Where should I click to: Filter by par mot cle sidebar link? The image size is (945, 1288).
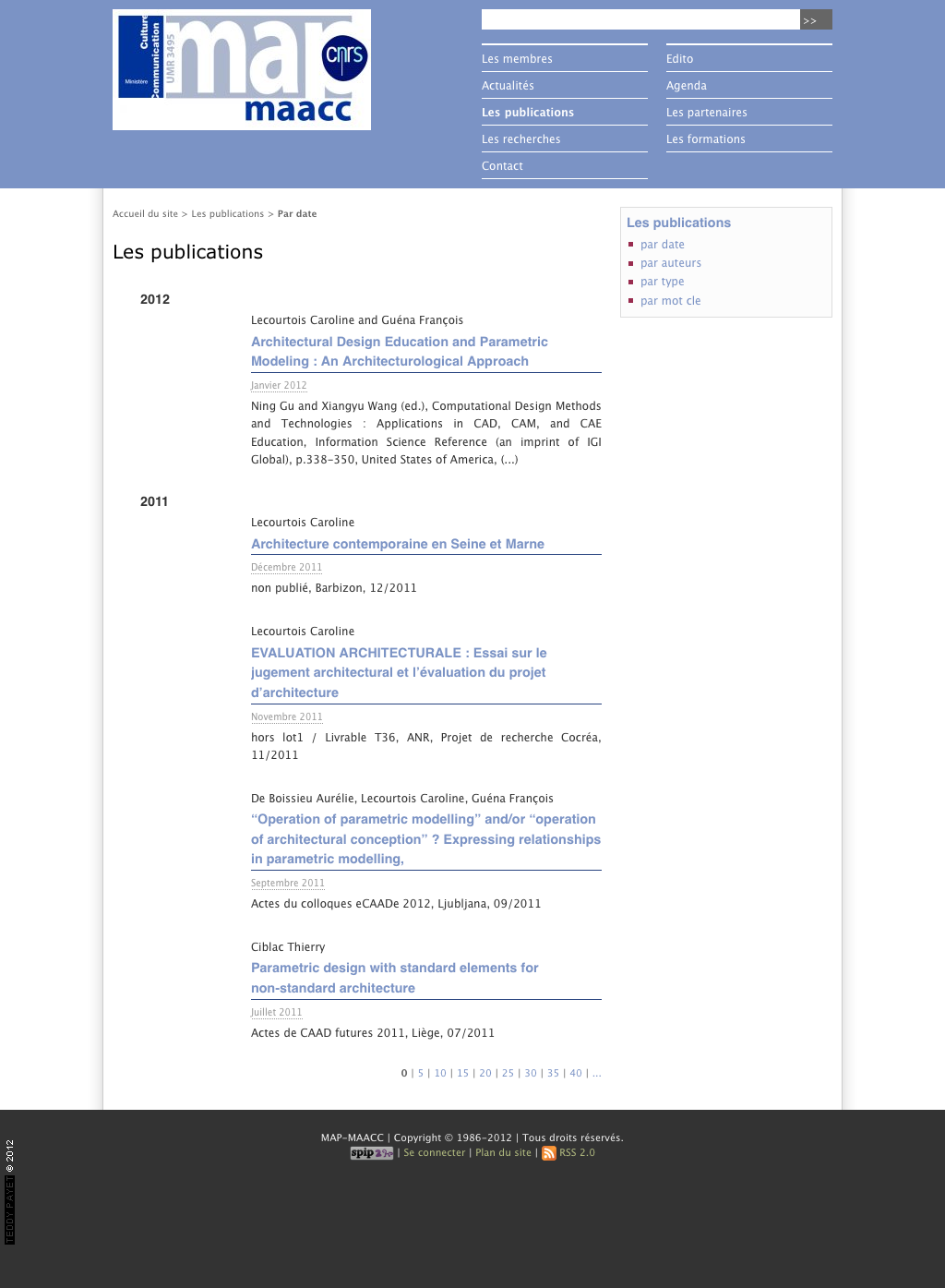point(670,301)
